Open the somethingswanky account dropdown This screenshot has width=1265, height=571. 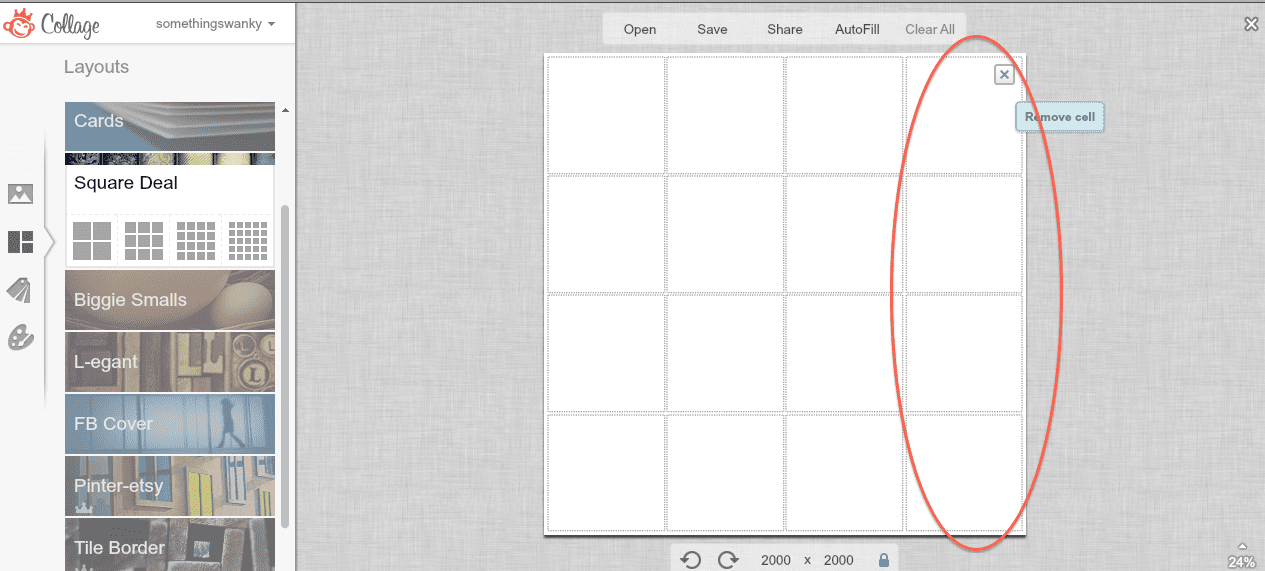(215, 24)
